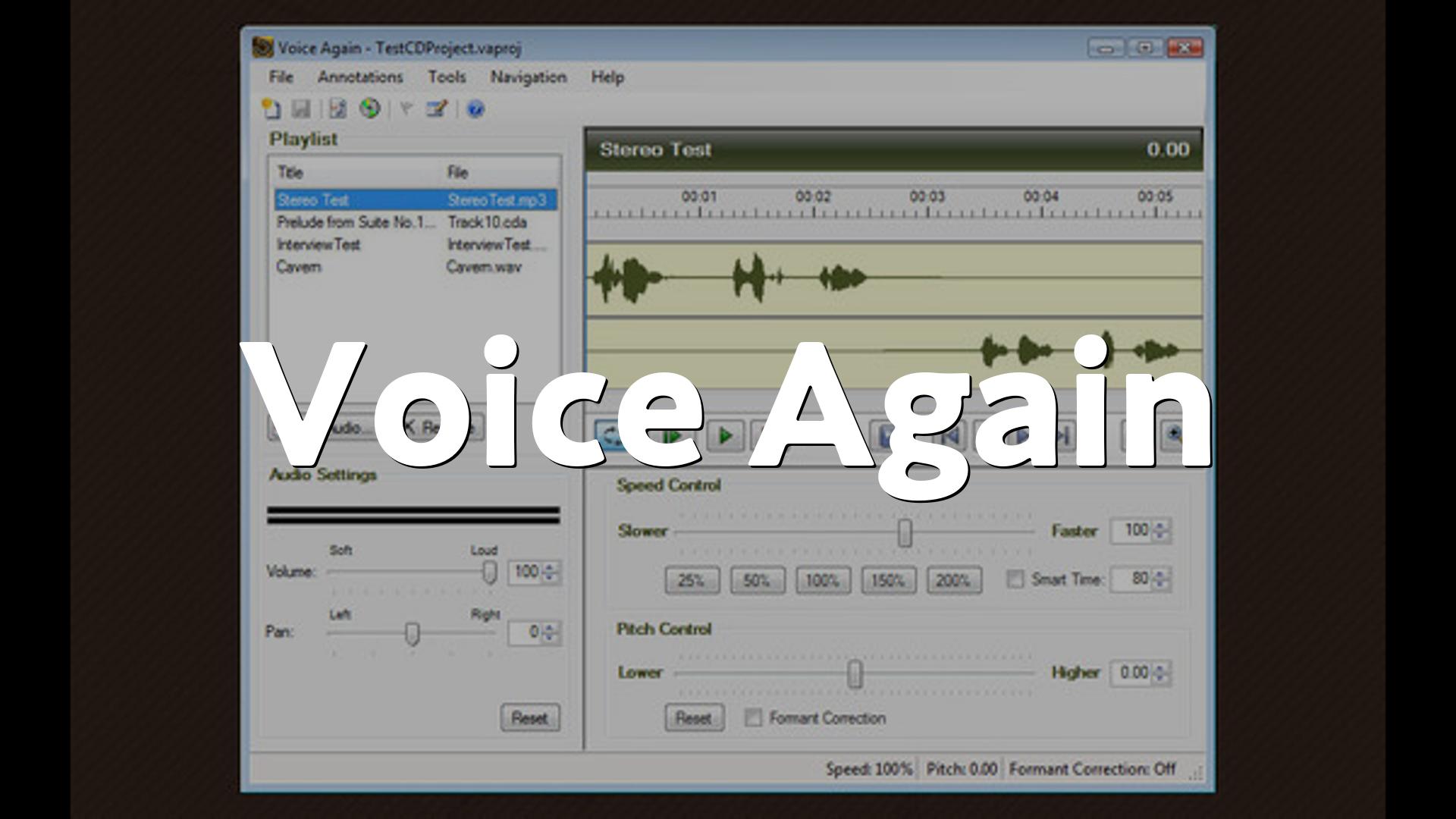
Task: Click the Volume value spinner arrows
Action: (x=551, y=572)
